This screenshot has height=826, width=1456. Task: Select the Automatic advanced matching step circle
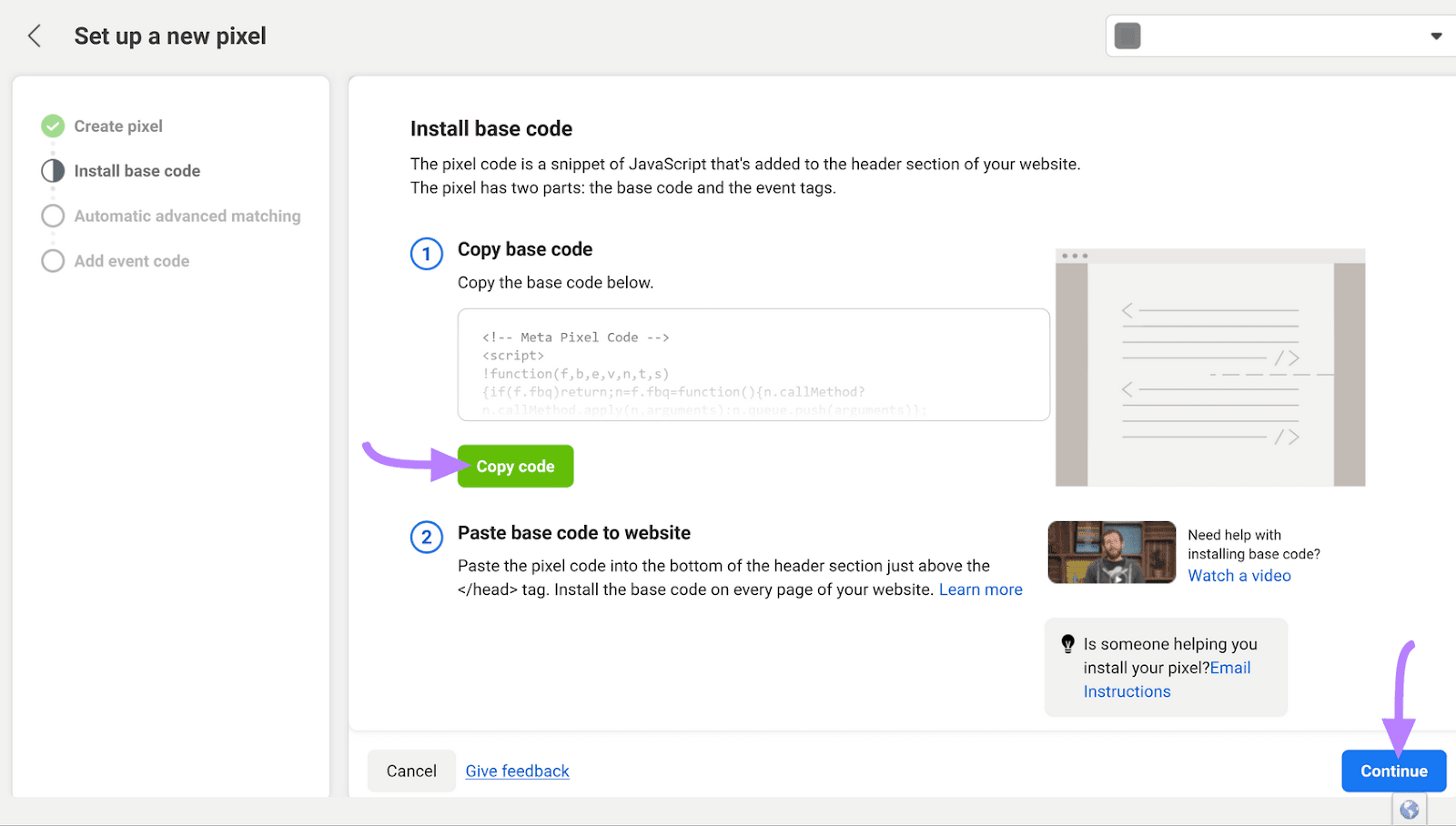pyautogui.click(x=53, y=216)
